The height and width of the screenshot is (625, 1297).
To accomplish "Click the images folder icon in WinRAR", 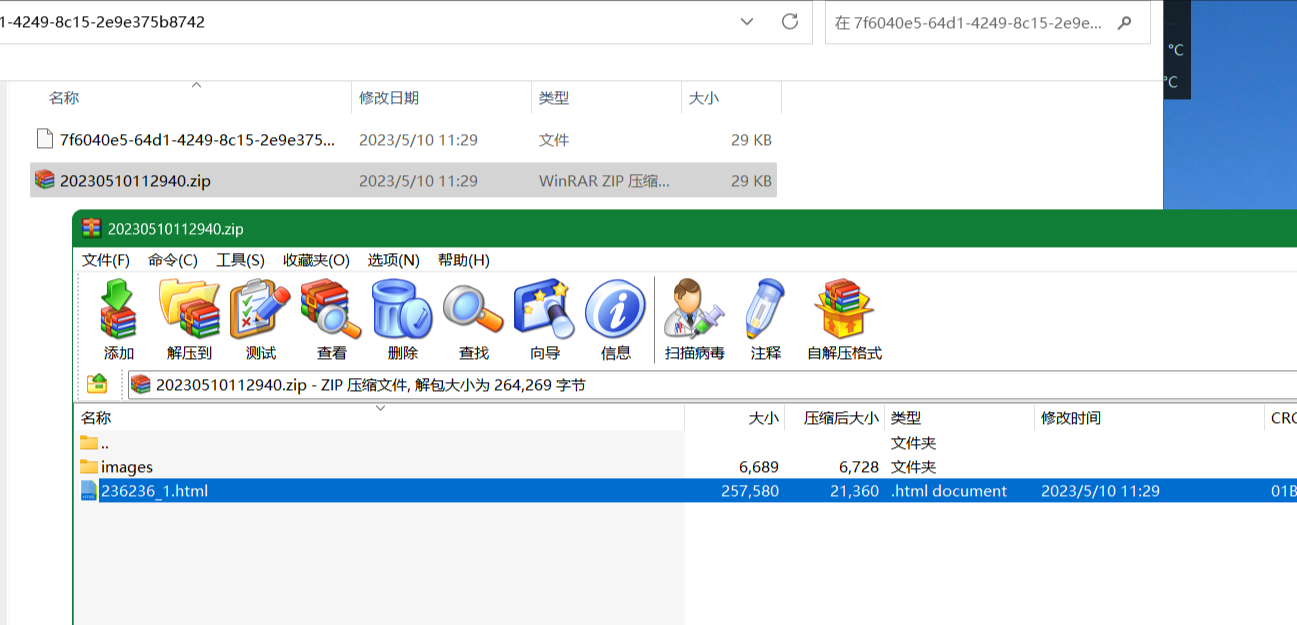I will click(x=89, y=467).
